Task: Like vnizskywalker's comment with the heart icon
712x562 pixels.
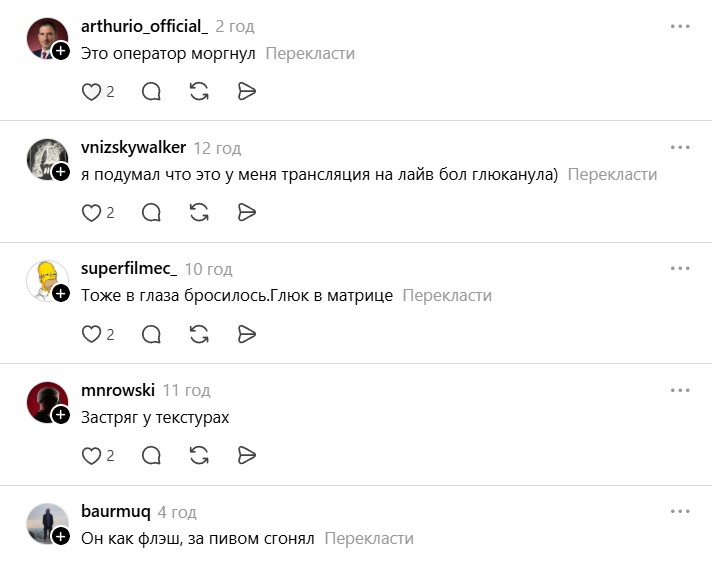Action: (91, 213)
